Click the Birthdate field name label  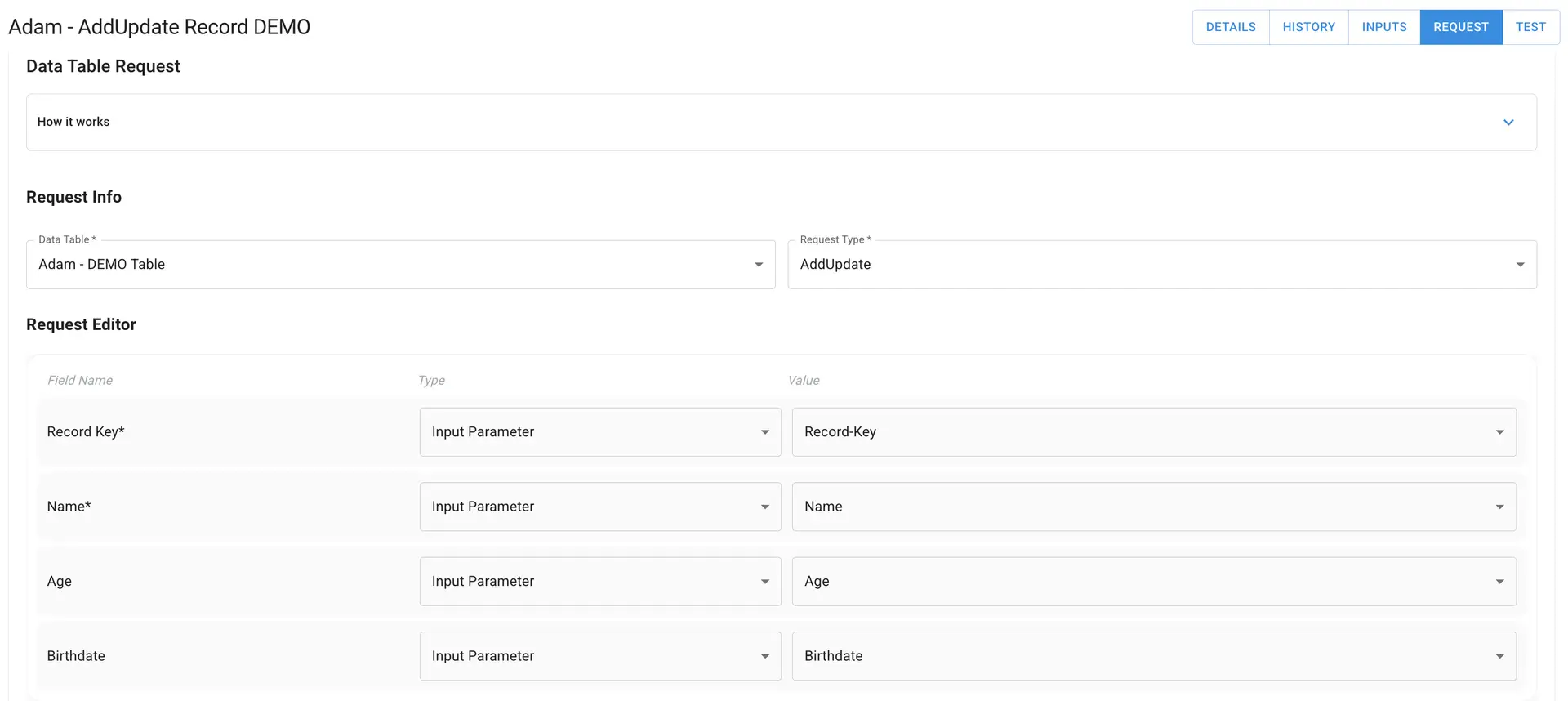76,656
